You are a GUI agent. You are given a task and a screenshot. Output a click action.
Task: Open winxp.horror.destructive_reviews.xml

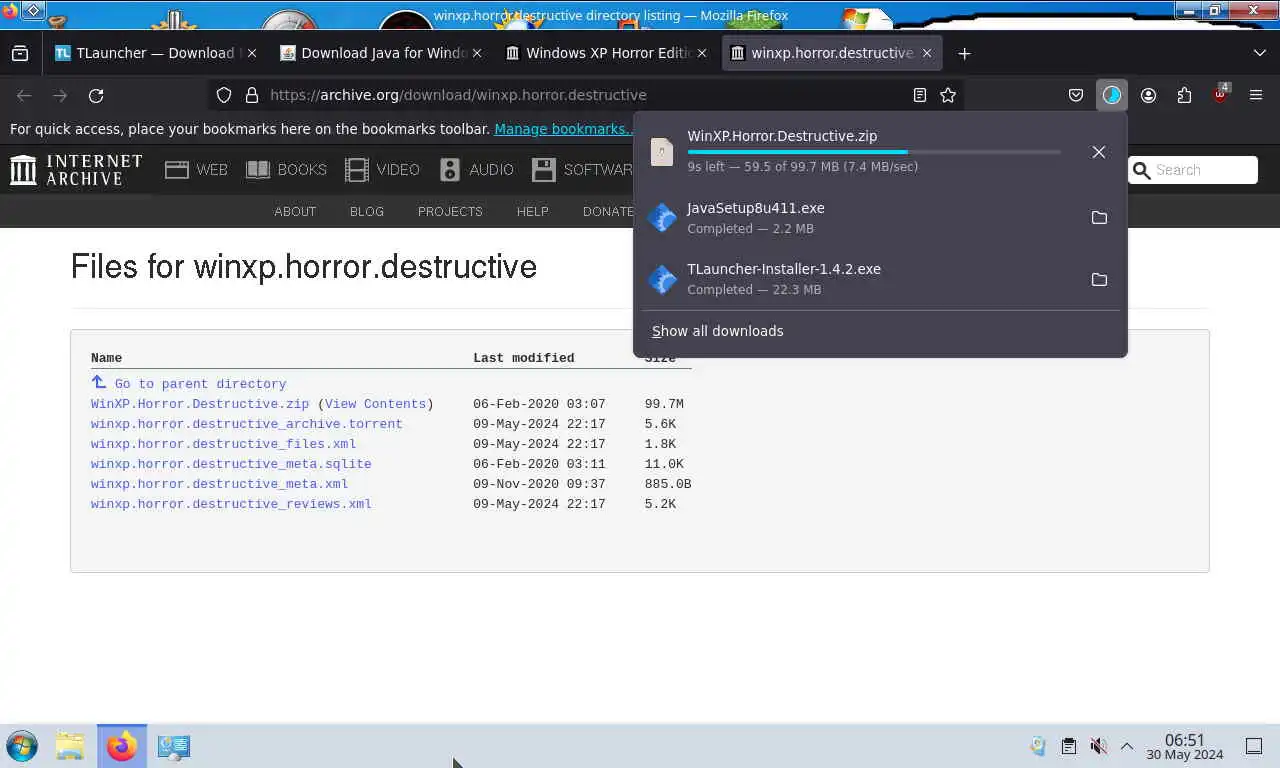point(231,504)
